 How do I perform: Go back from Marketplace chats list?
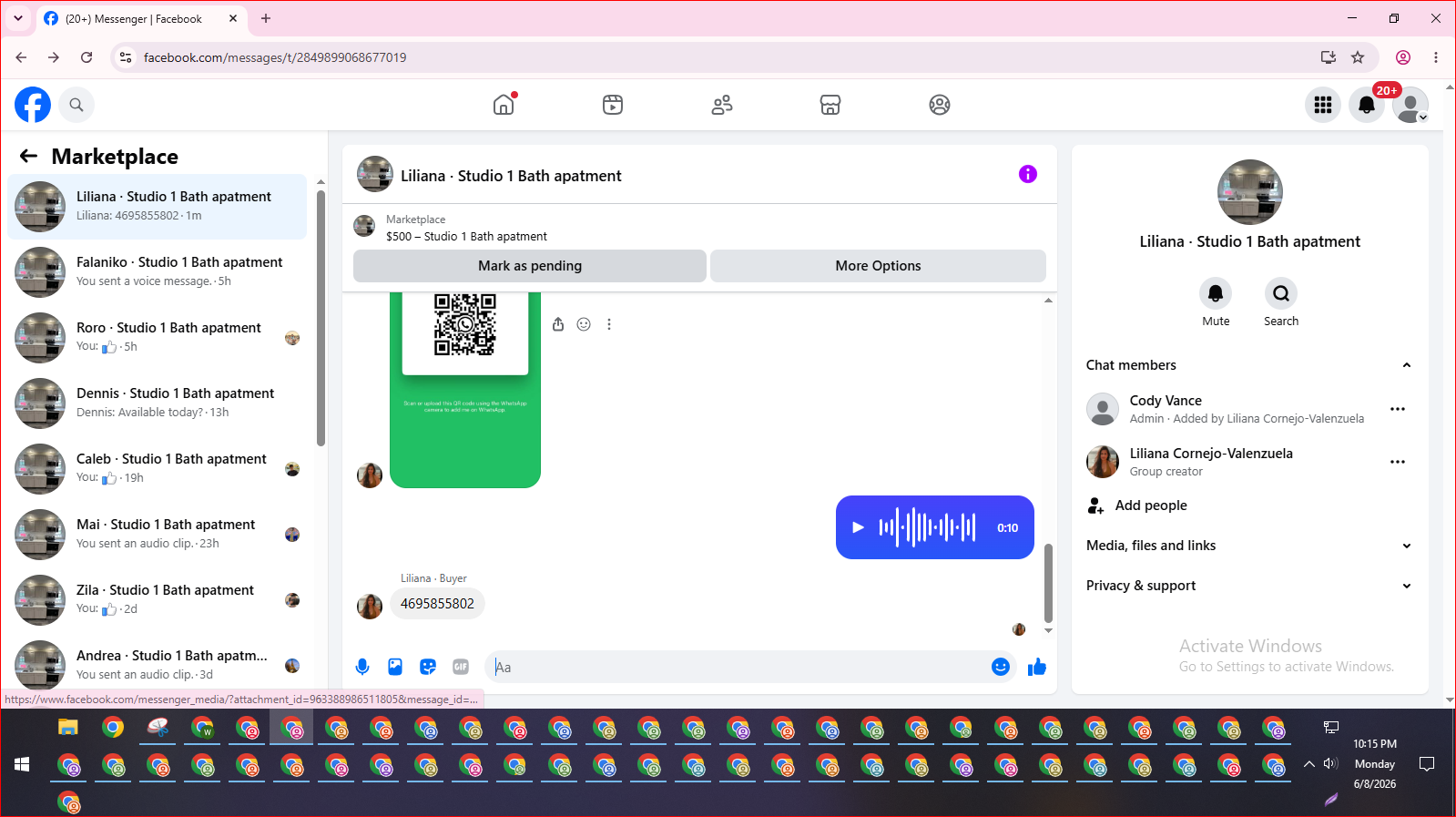pos(29,156)
